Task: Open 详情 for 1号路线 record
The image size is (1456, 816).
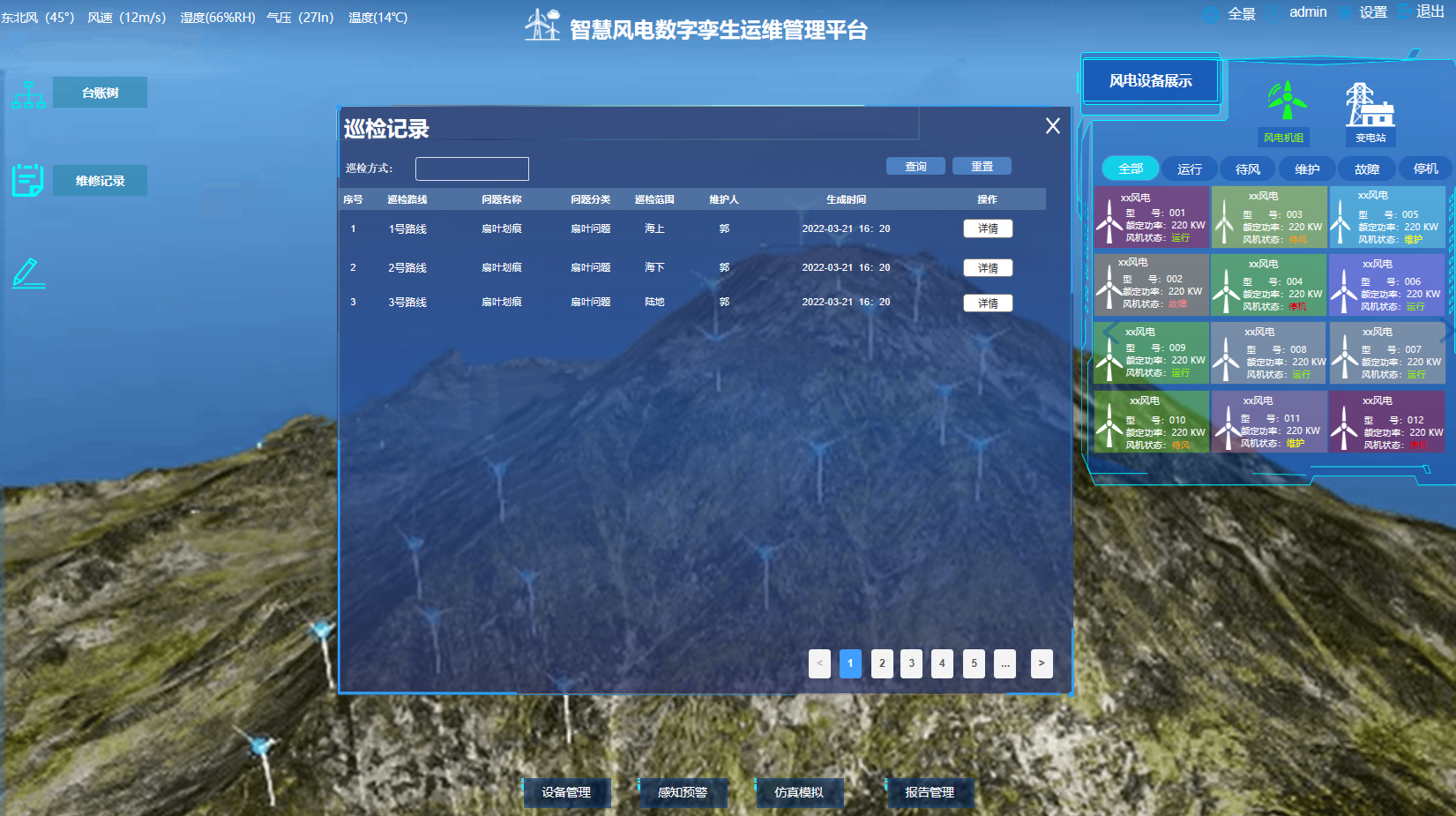Action: (x=987, y=228)
